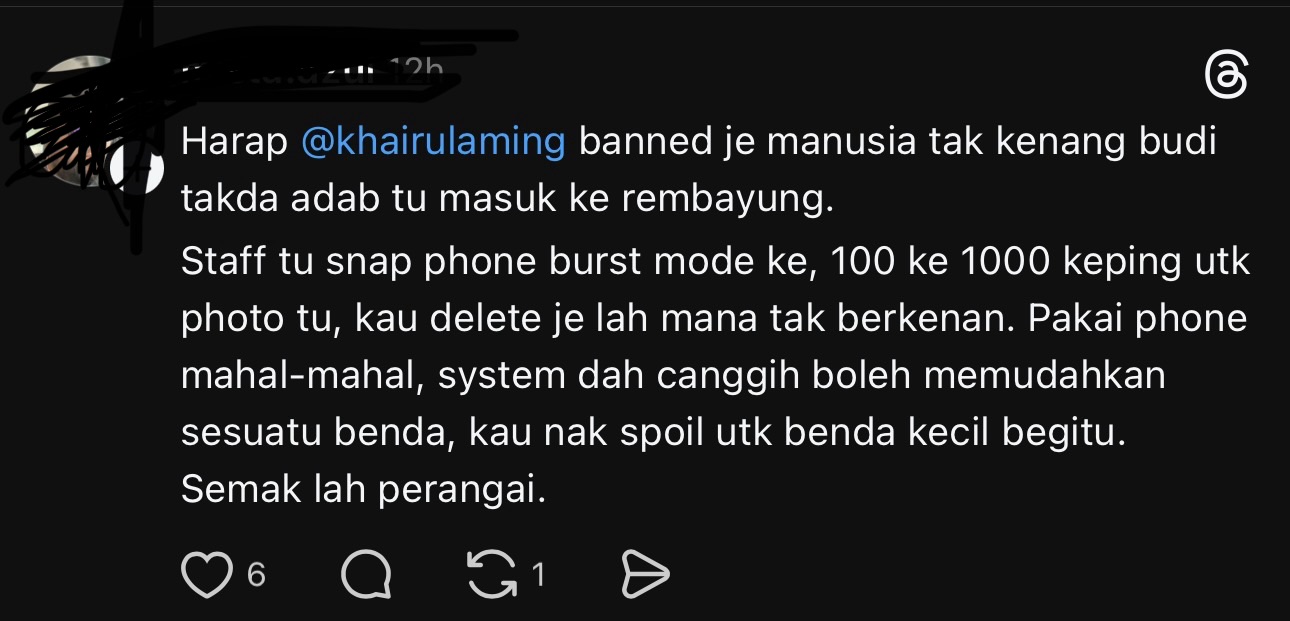View likes by clicking the count 6
Image resolution: width=1290 pixels, height=621 pixels.
point(256,575)
